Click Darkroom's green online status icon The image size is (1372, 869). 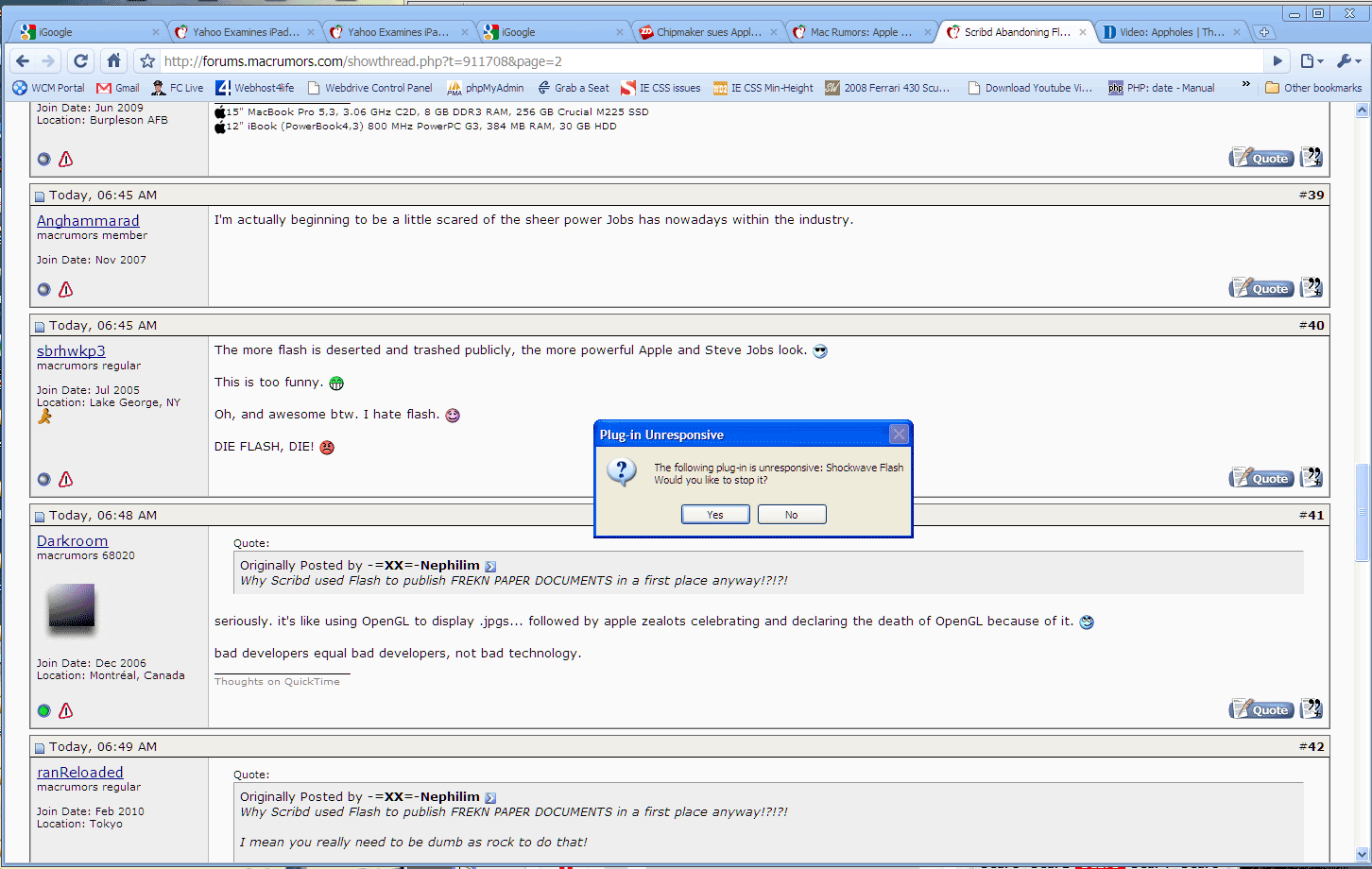click(x=43, y=710)
